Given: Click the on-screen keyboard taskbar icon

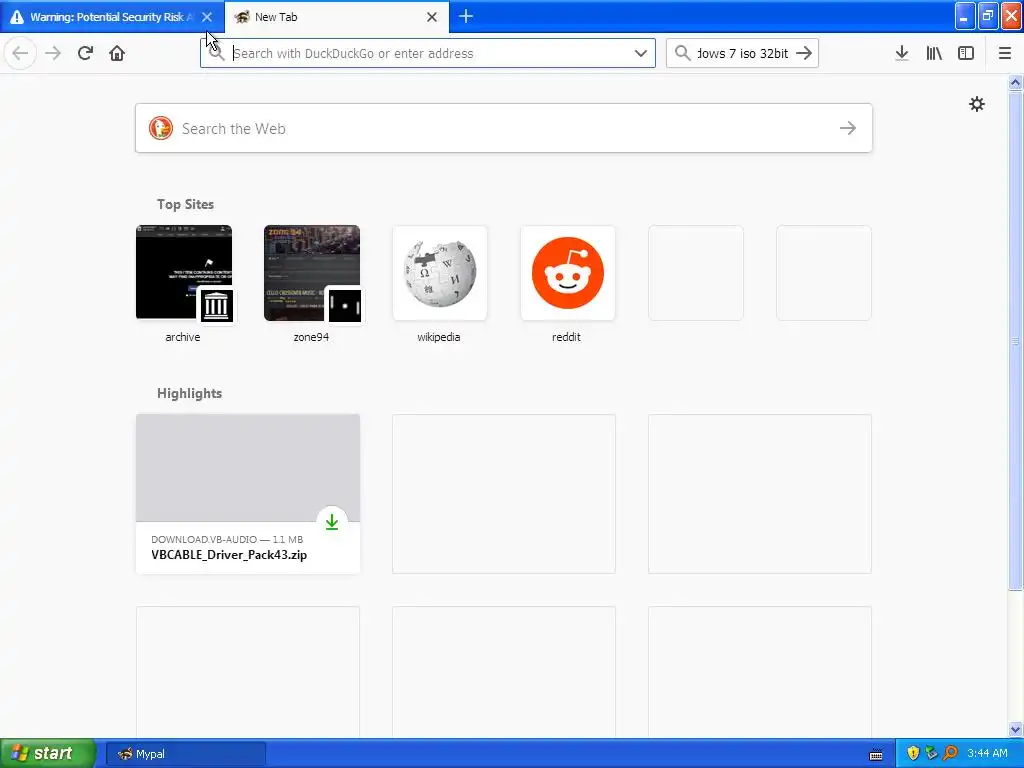Looking at the screenshot, I should coord(876,754).
